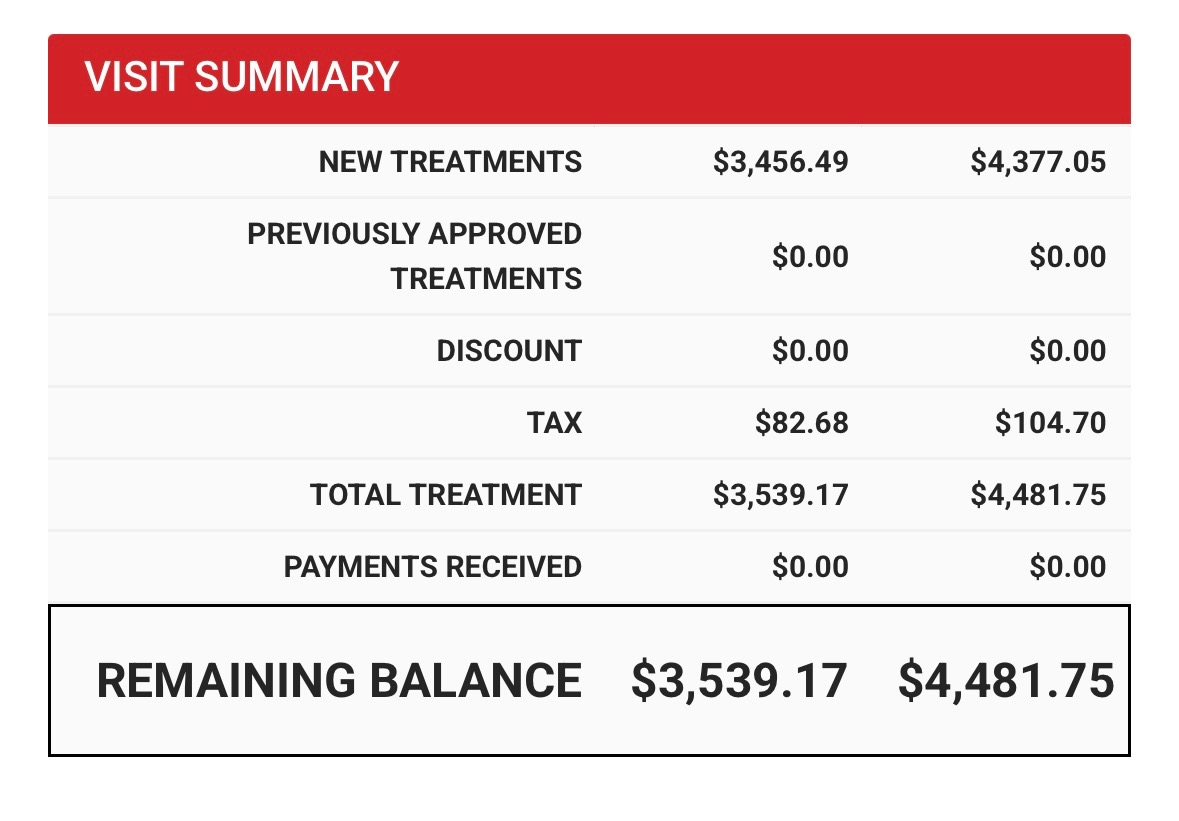Click the first $0.00 in Payments Received row
Viewport: 1179px width, 821px height.
pyautogui.click(x=810, y=567)
